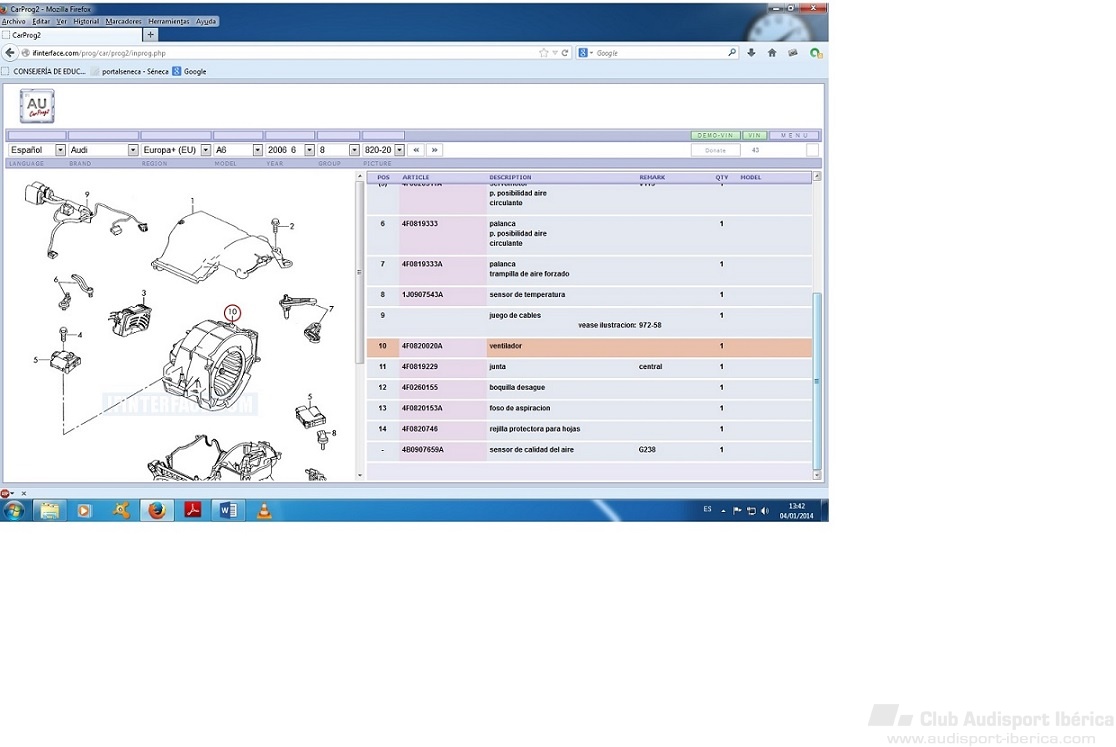This screenshot has height=747, width=1116.
Task: Click the Google search engine icon
Action: tap(583, 53)
